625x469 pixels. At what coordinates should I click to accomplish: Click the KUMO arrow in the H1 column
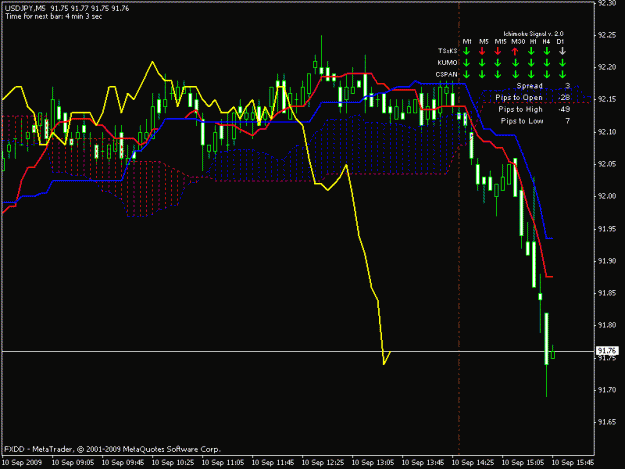531,63
